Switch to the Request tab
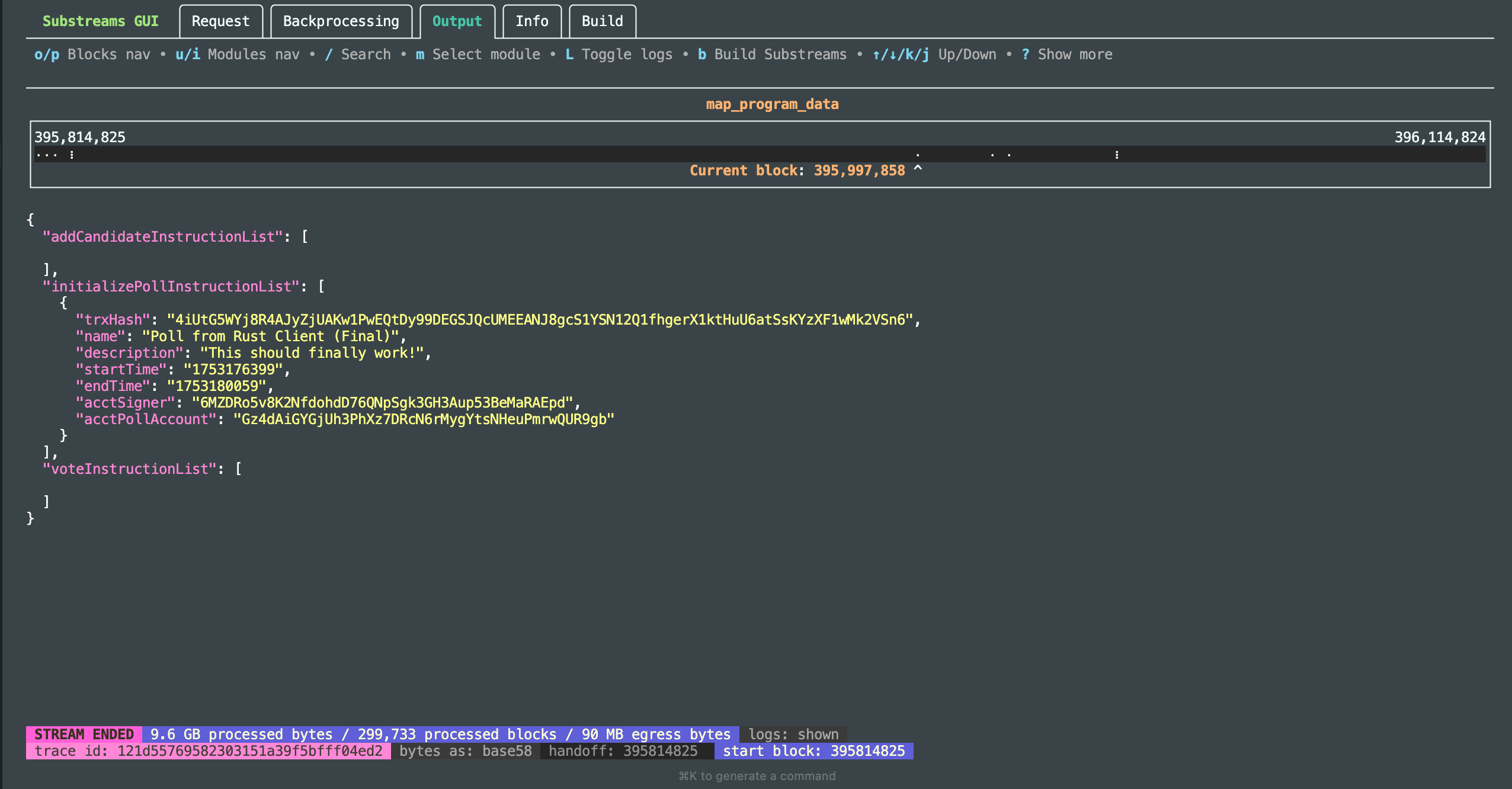This screenshot has width=1512, height=789. [x=220, y=21]
